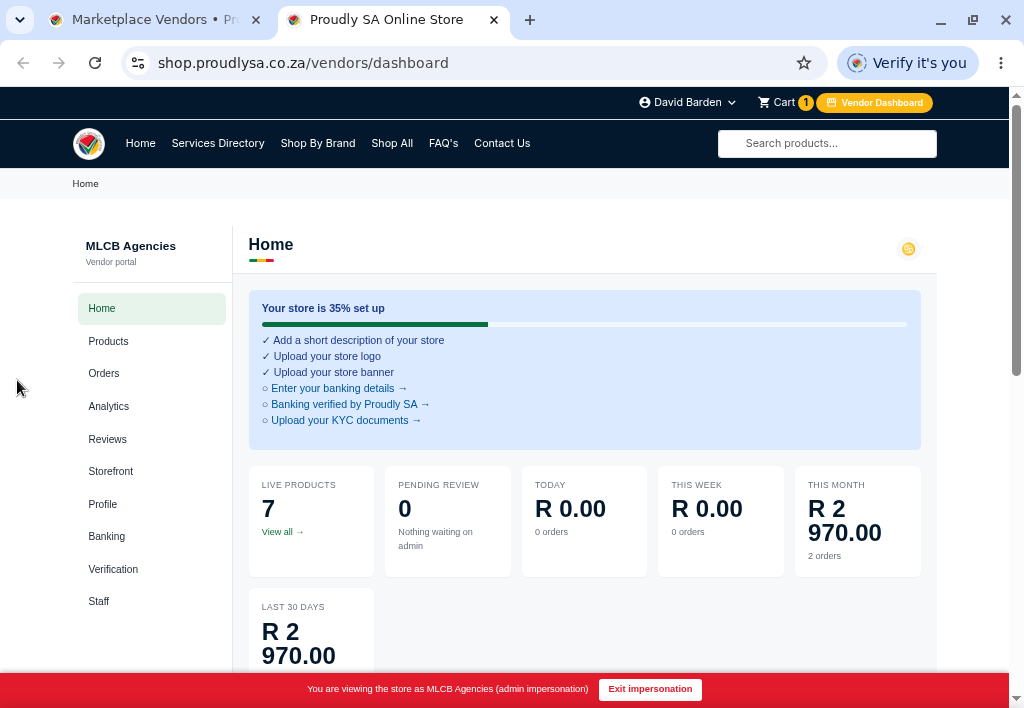This screenshot has height=708, width=1024.
Task: Go back to the previous page
Action: pos(23,63)
